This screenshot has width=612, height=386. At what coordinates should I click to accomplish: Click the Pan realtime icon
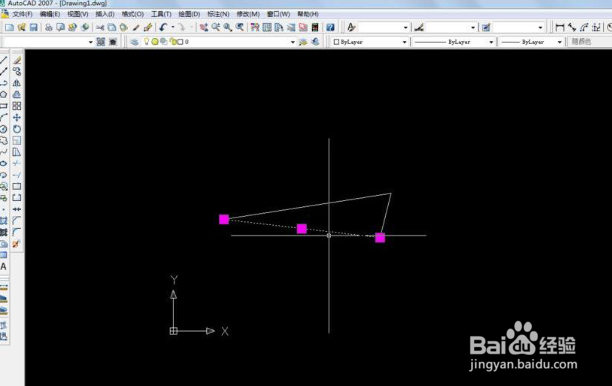pyautogui.click(x=204, y=27)
